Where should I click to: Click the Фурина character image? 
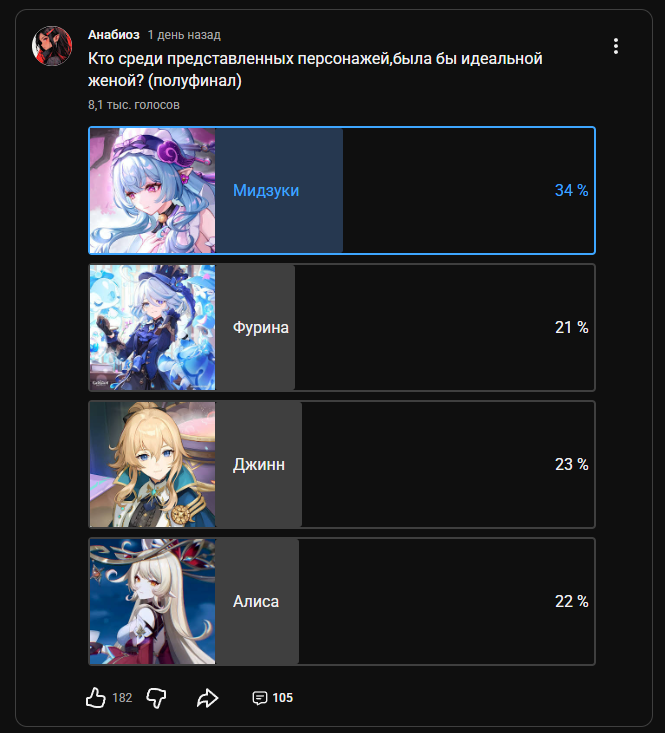click(152, 327)
